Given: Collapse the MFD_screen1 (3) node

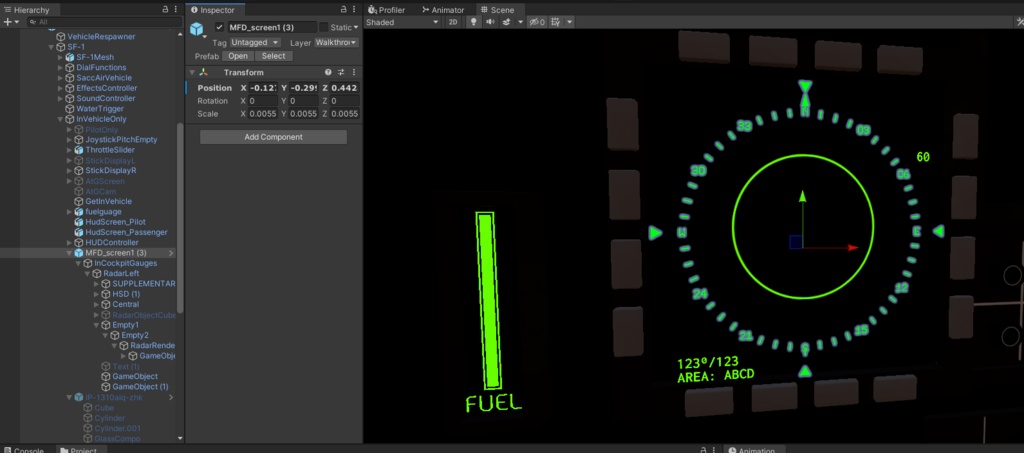Looking at the screenshot, I should [70, 253].
